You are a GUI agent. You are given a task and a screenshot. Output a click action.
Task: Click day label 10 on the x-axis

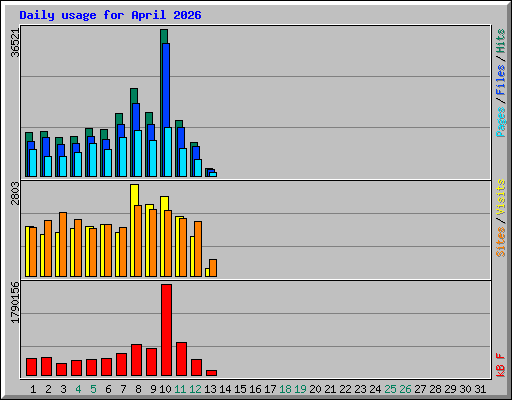(x=165, y=389)
